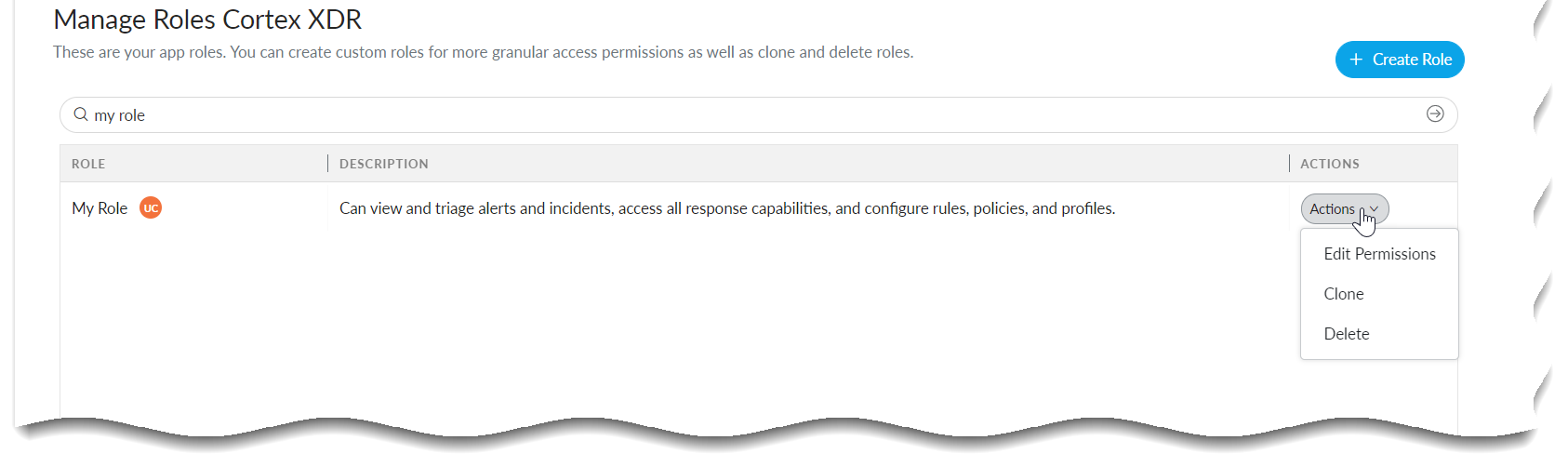Open the Actions dropdown for My Role

coord(1334,209)
